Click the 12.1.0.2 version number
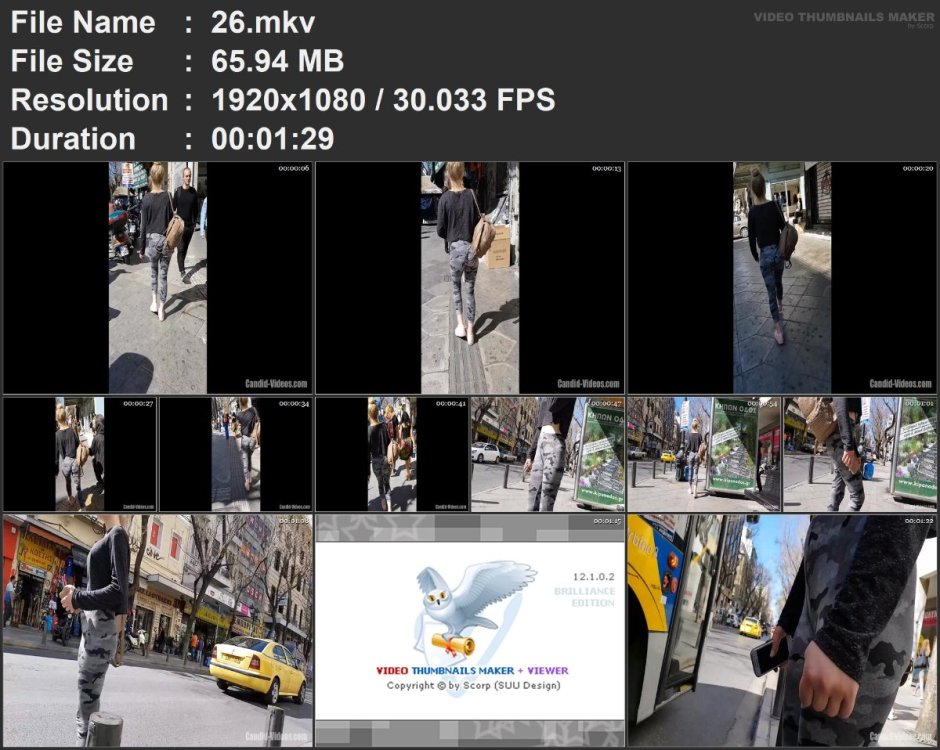This screenshot has height=750, width=940. 593,577
